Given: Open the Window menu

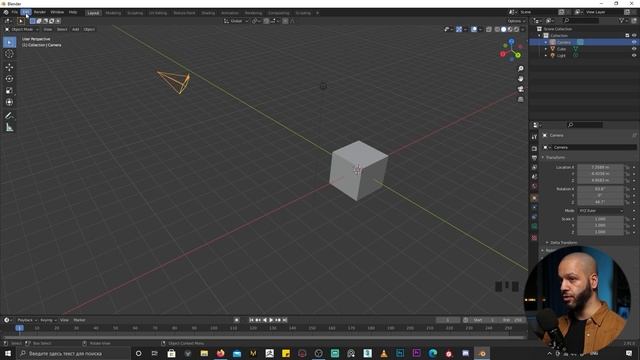Looking at the screenshot, I should point(57,12).
